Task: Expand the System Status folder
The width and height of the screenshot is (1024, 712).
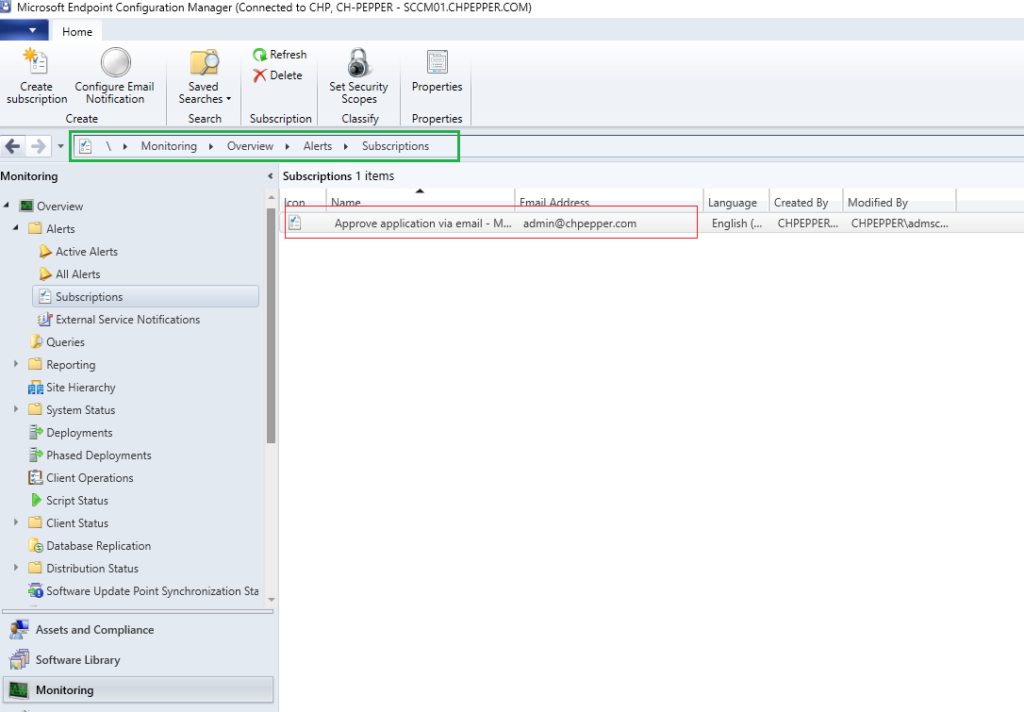Action: [16, 410]
